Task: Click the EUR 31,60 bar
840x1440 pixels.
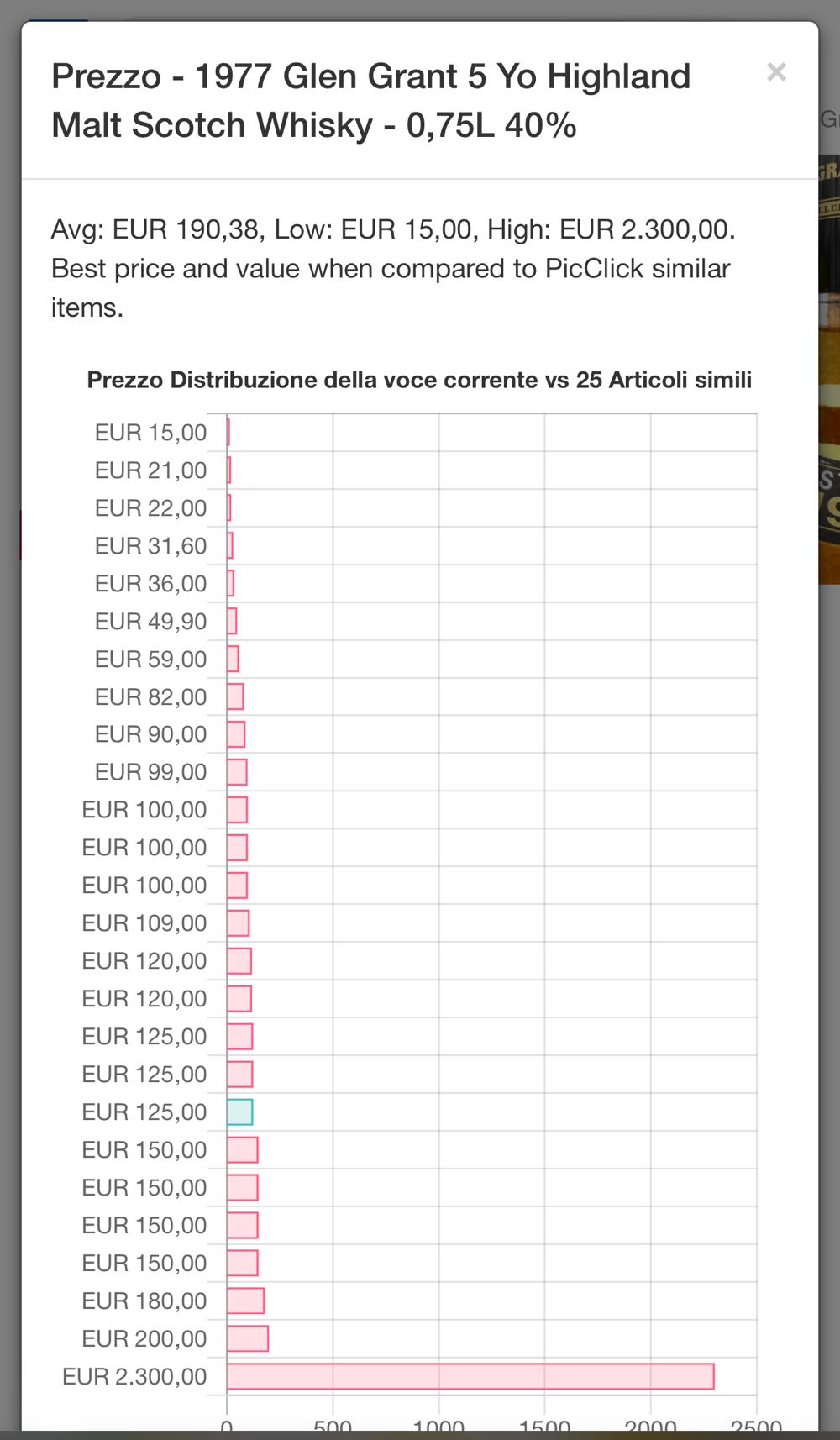Action: 230,545
